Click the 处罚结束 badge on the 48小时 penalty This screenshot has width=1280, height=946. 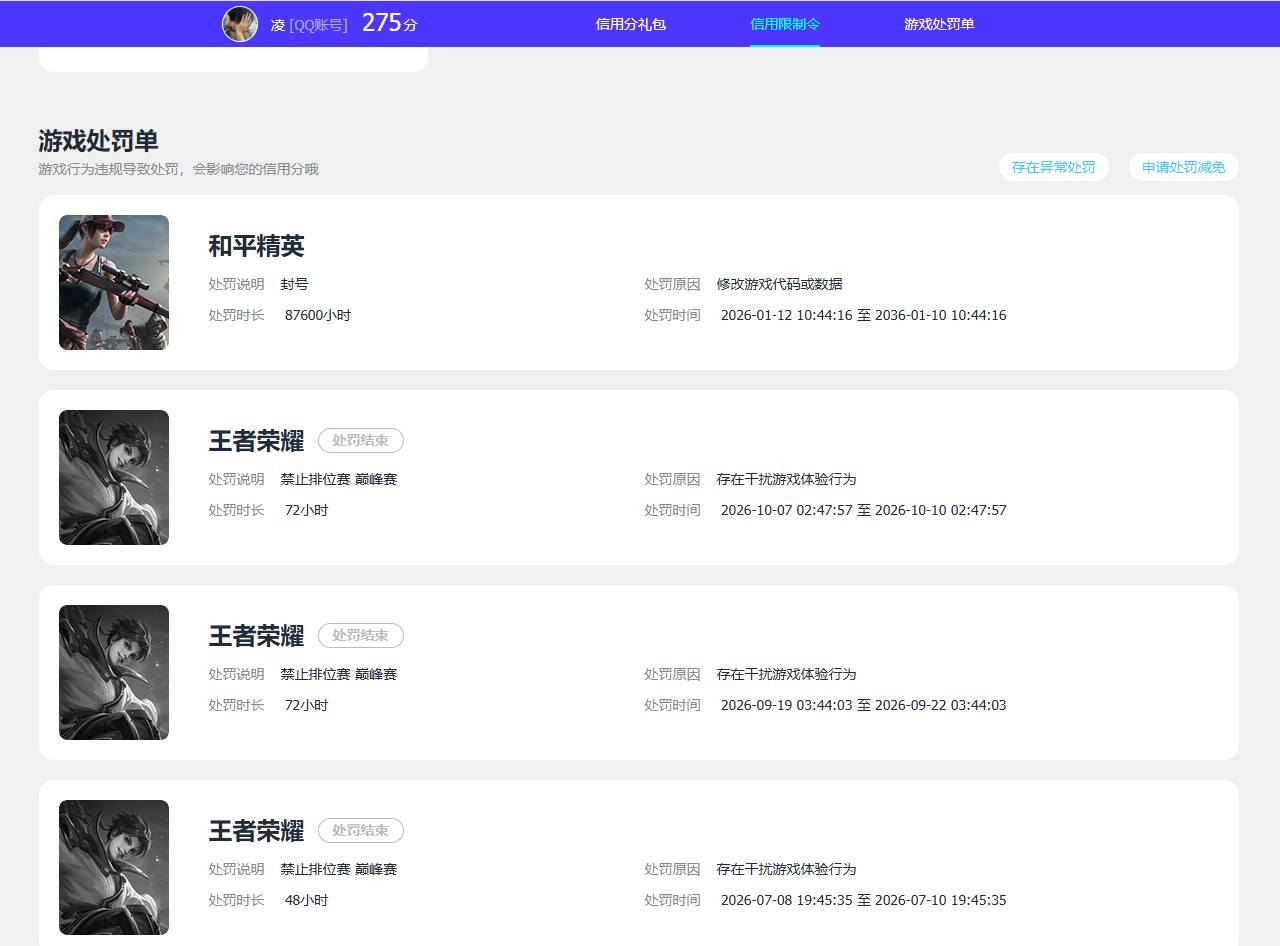click(x=361, y=831)
